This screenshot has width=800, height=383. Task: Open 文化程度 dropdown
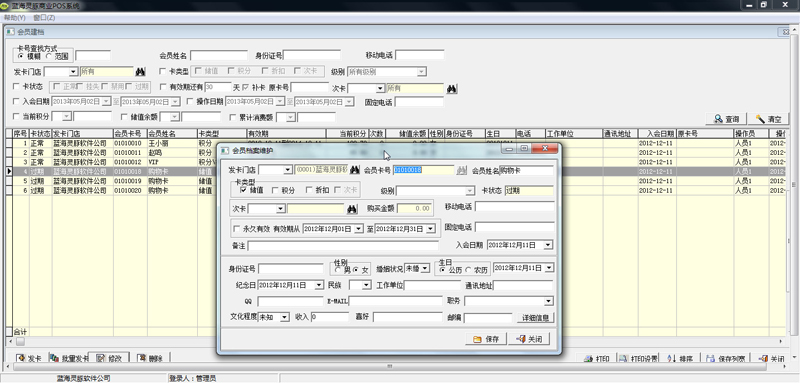pos(285,317)
